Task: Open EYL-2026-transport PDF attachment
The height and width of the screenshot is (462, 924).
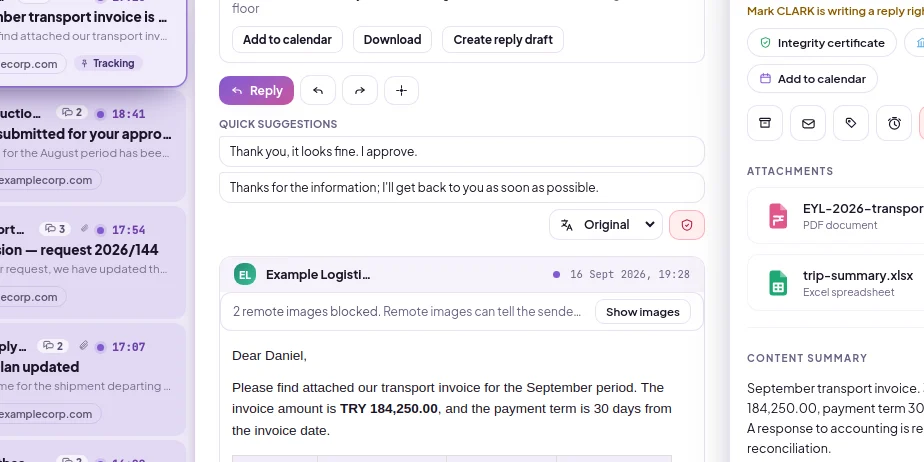Action: pyautogui.click(x=836, y=216)
